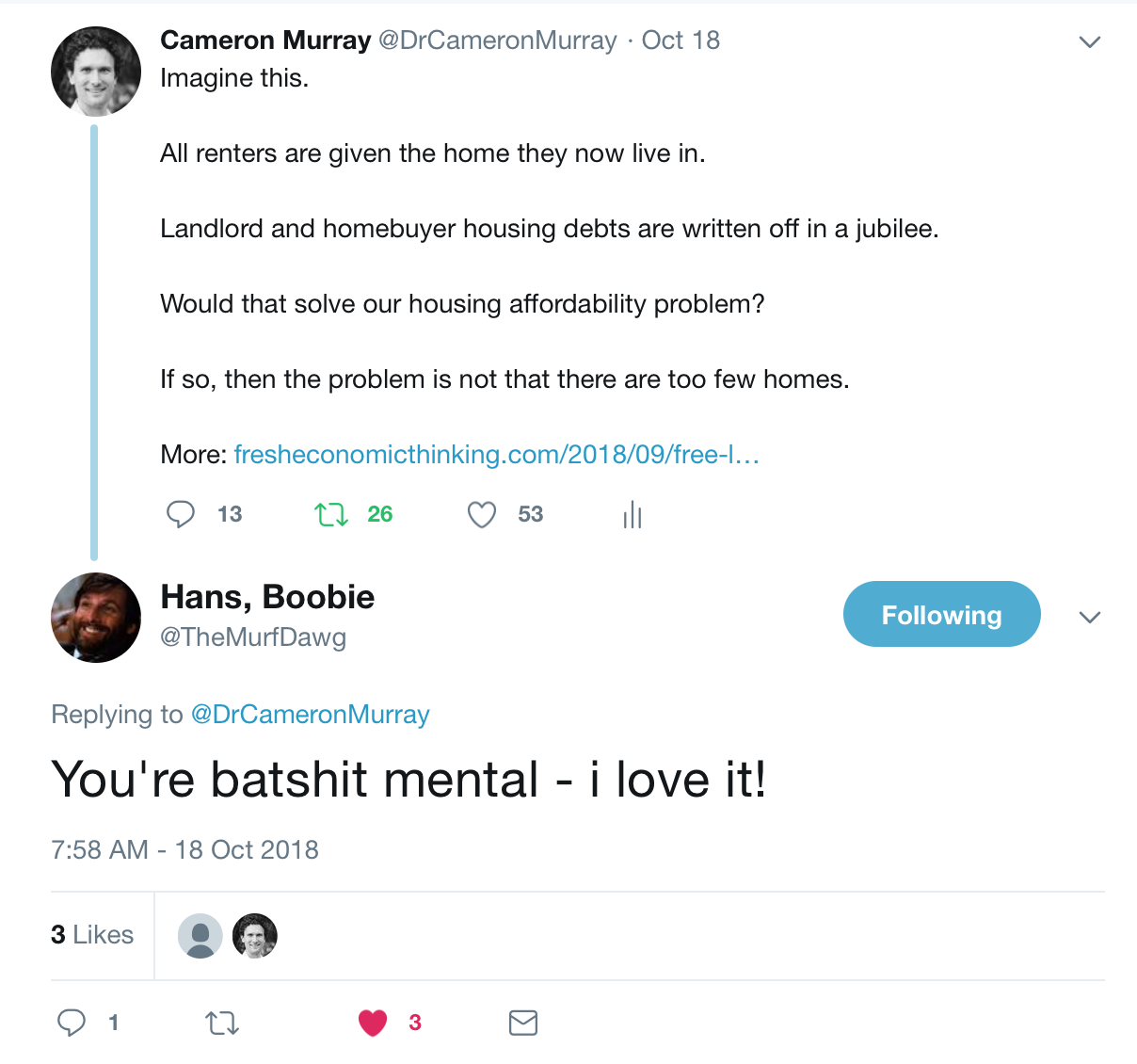1137x1064 pixels.
Task: Open chevron menu beside the Following button
Action: point(1090,618)
